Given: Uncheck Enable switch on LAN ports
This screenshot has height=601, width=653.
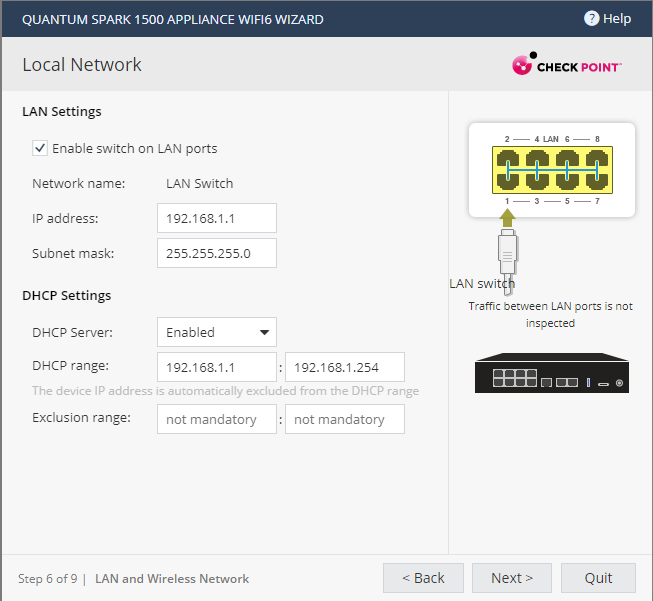Looking at the screenshot, I should pyautogui.click(x=40, y=148).
